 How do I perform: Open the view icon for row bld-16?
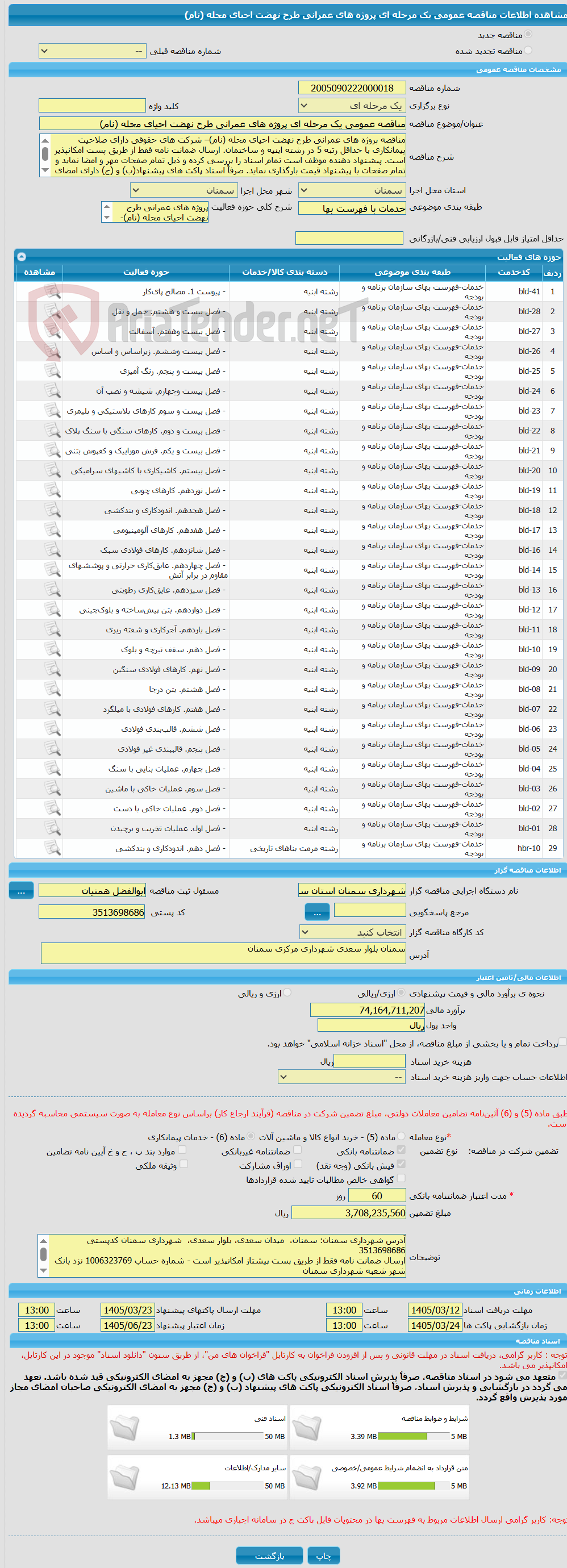click(x=53, y=550)
